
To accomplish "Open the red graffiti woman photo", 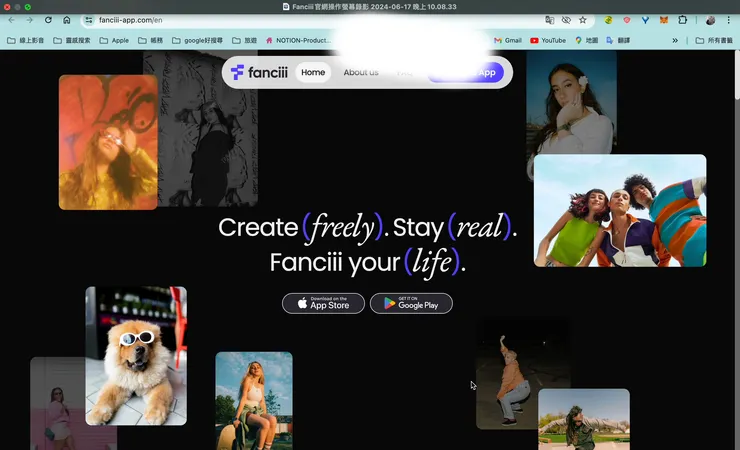I will pyautogui.click(x=108, y=142).
